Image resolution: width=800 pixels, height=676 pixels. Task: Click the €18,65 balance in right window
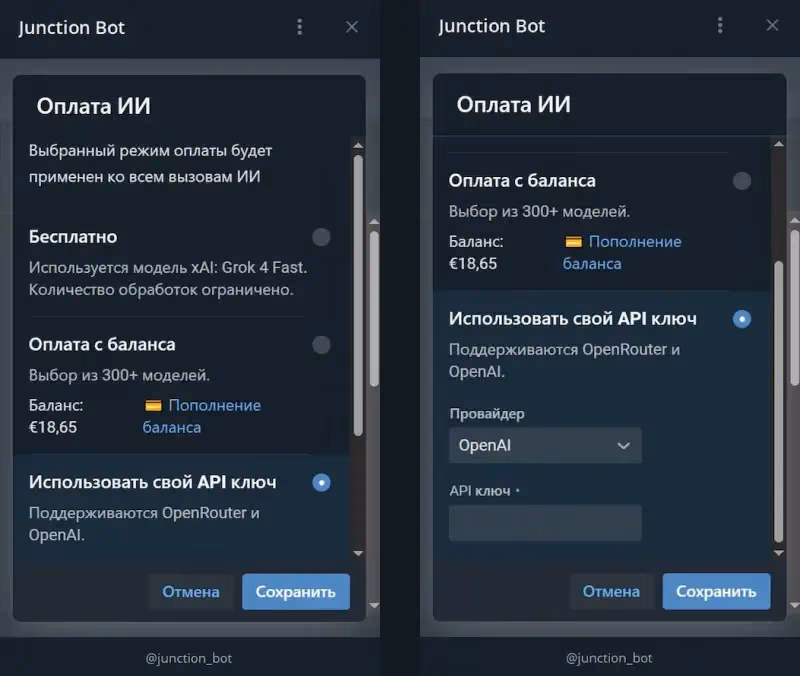[473, 264]
